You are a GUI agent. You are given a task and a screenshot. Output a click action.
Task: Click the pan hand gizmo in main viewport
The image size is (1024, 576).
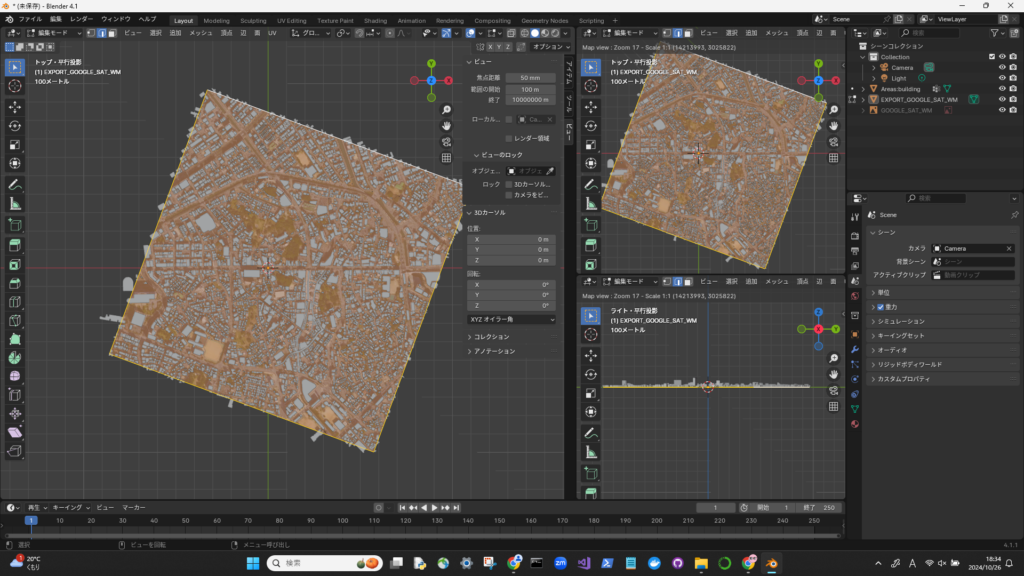[446, 126]
